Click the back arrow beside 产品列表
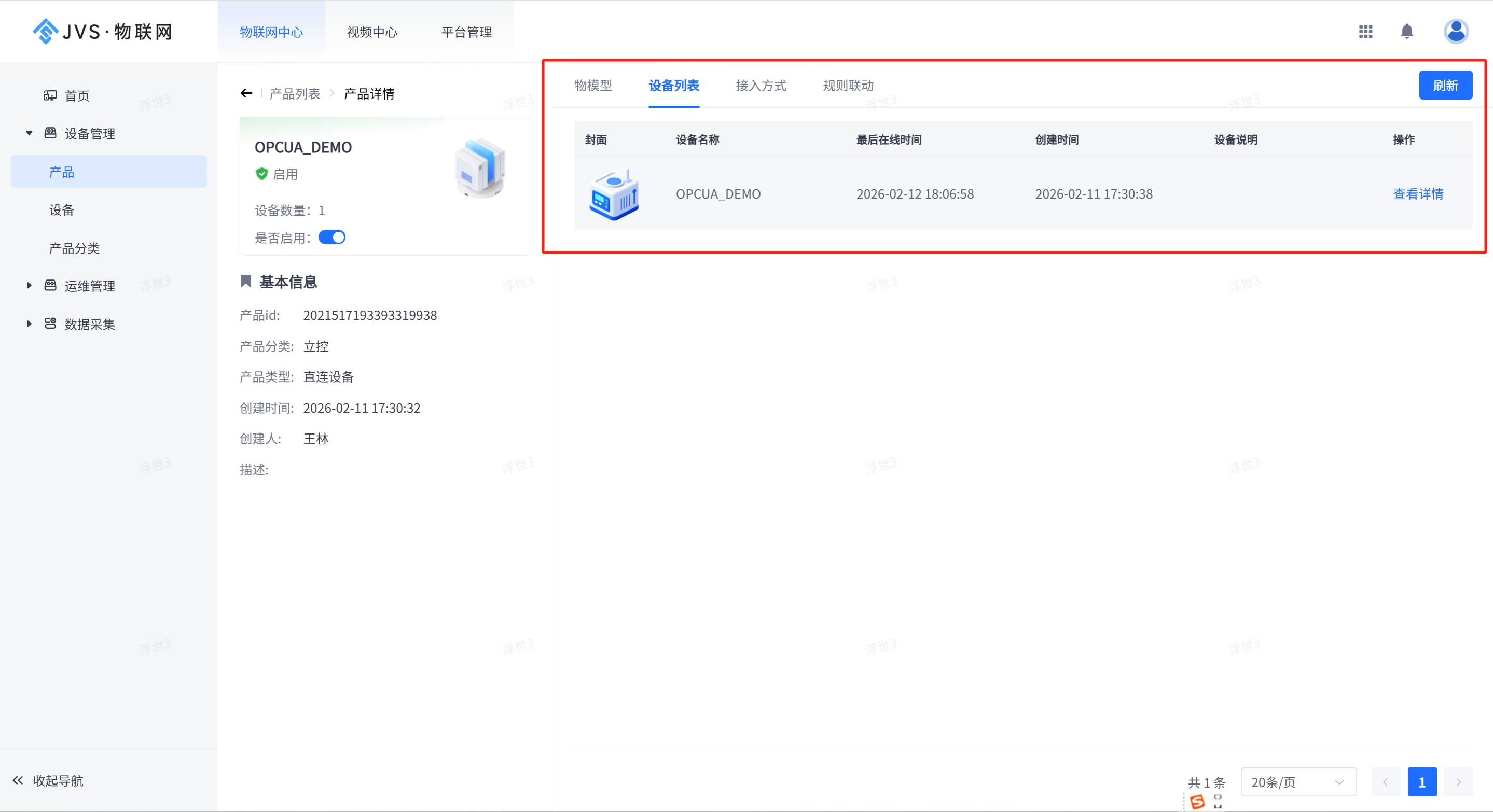The width and height of the screenshot is (1493, 812). (x=246, y=93)
